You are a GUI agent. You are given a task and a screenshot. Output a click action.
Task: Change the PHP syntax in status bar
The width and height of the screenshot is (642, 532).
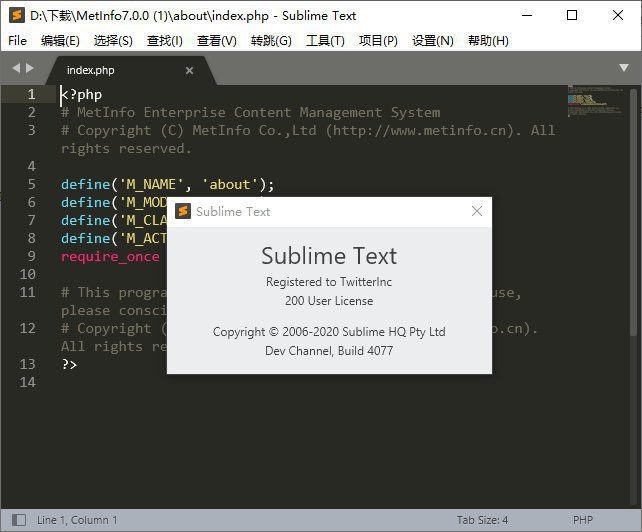pos(583,520)
